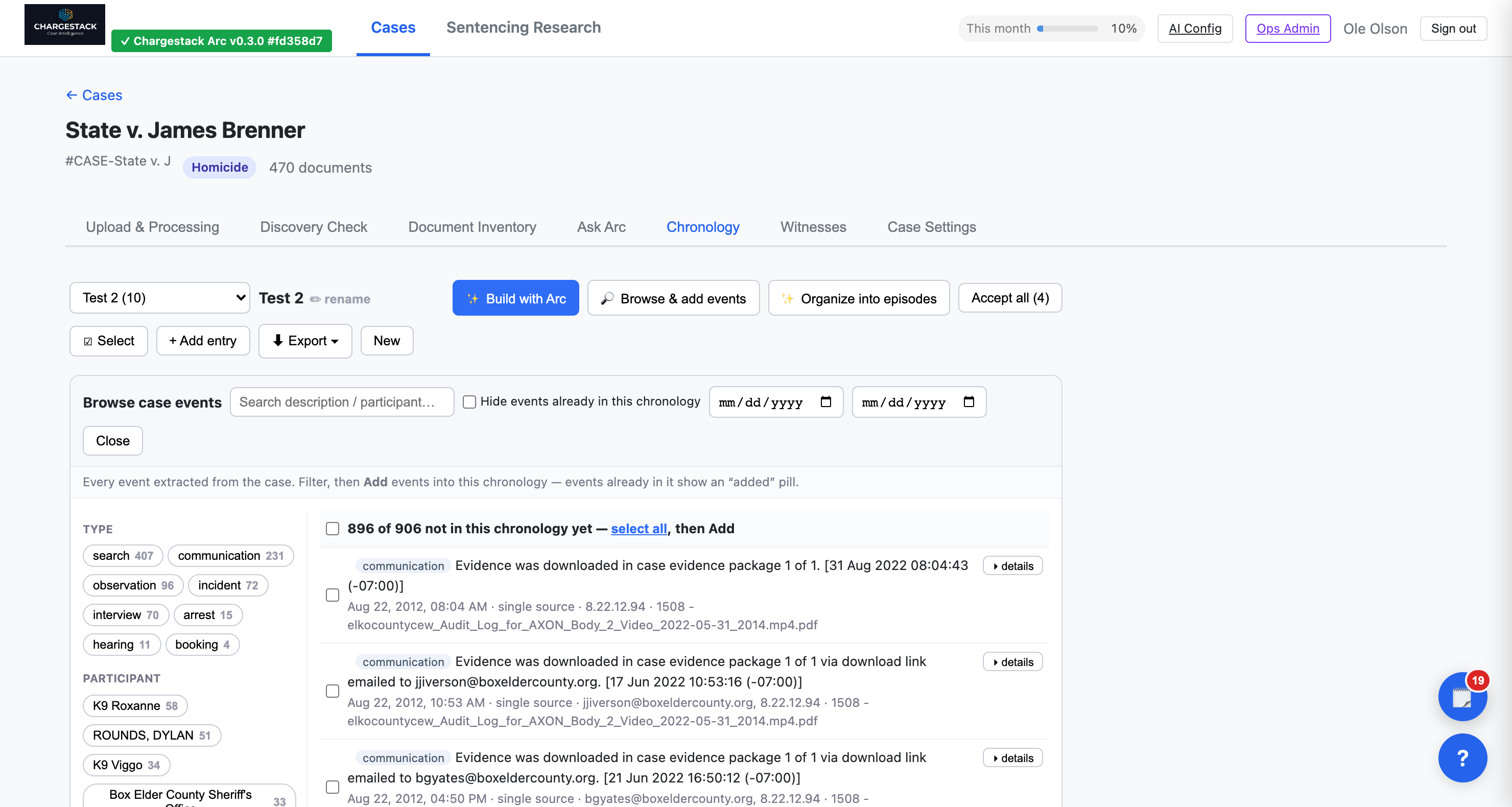Open the help question mark button
This screenshot has height=807, width=1512.
1462,757
